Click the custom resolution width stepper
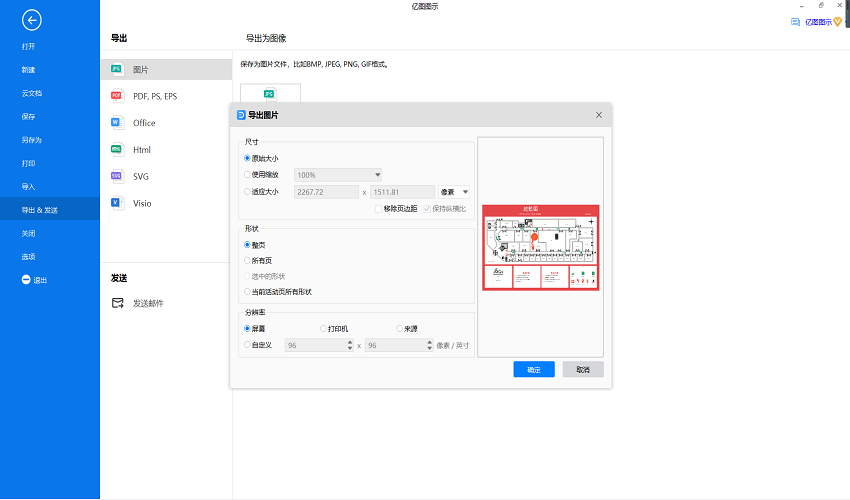This screenshot has height=500, width=850. click(x=349, y=345)
